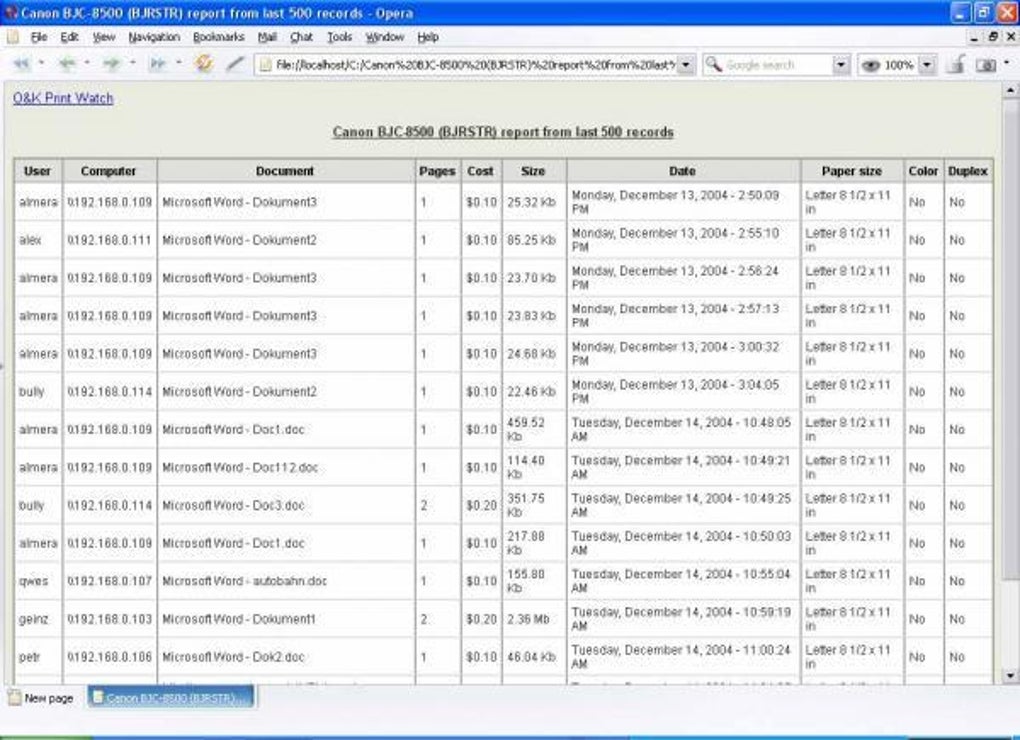Open the Navigation menu

tap(154, 37)
